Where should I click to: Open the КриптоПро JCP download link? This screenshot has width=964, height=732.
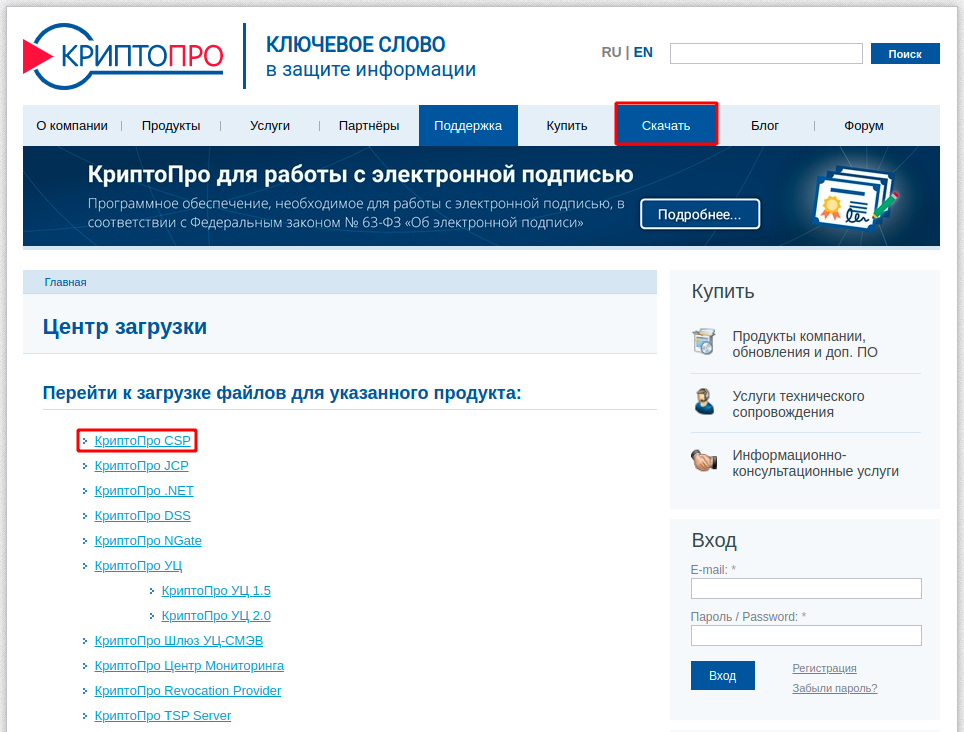tap(141, 466)
